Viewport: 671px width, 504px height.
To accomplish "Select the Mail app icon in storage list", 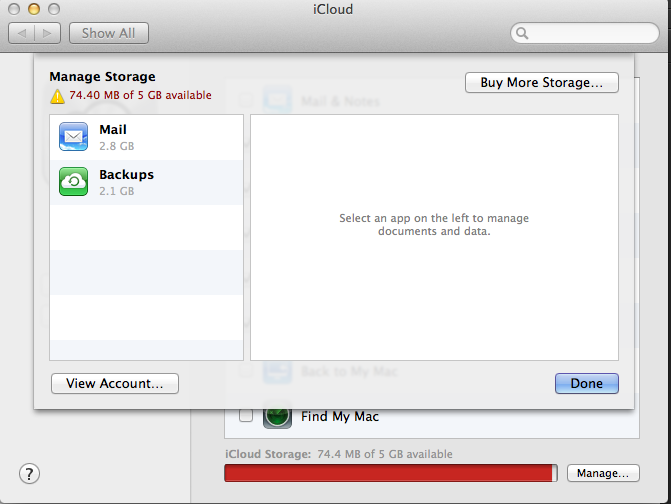I will pos(74,136).
